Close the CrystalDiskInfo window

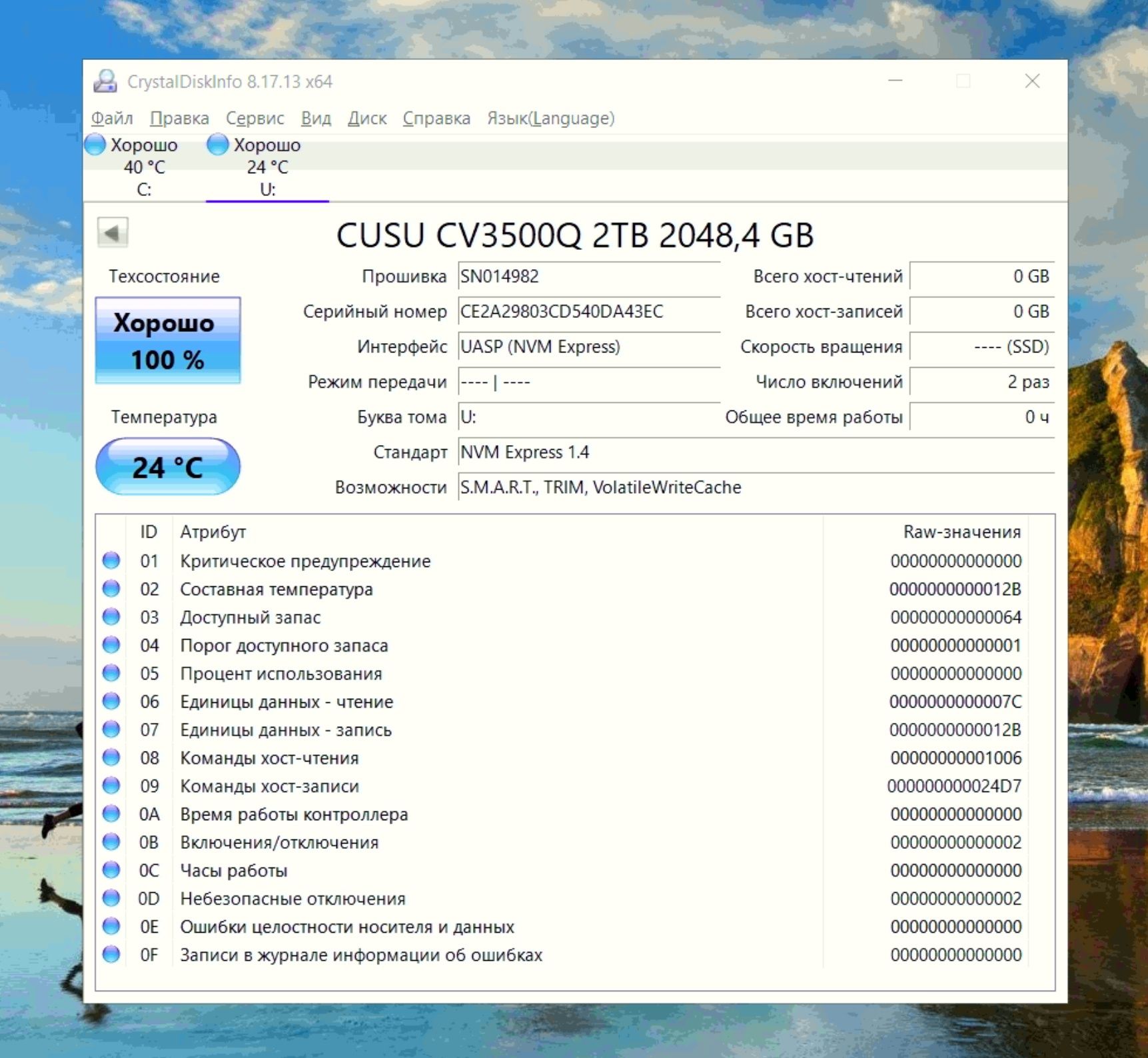point(1032,81)
